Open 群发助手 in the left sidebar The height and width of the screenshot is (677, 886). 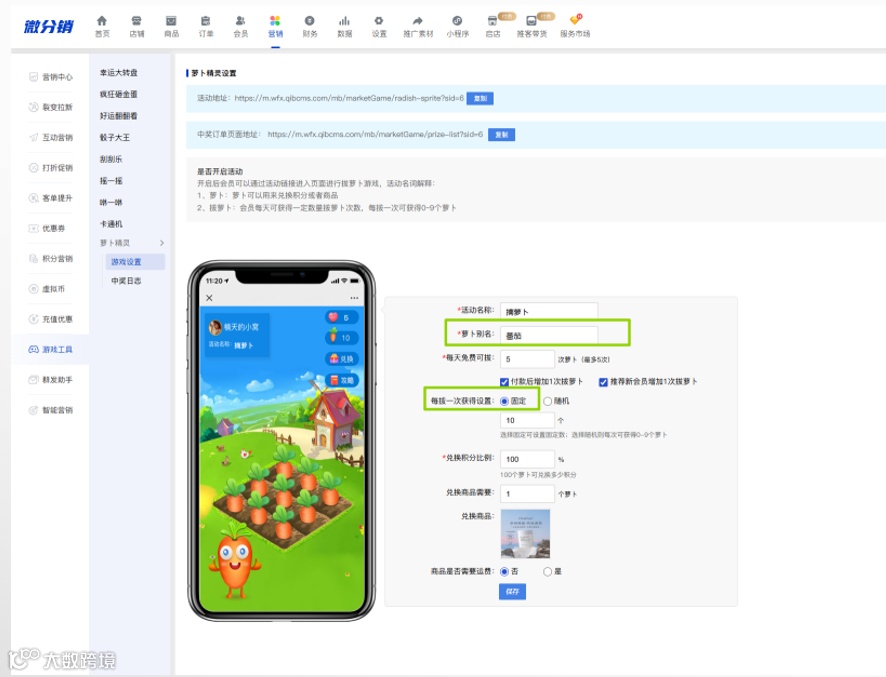51,380
